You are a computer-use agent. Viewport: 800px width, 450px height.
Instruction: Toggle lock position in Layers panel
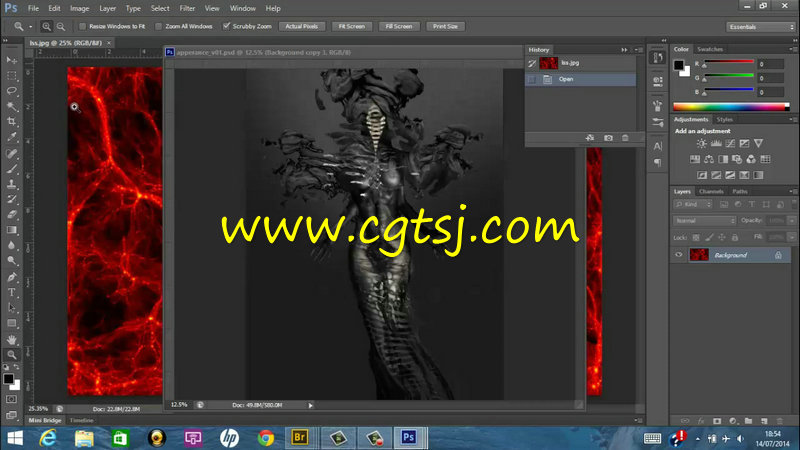click(x=722, y=237)
